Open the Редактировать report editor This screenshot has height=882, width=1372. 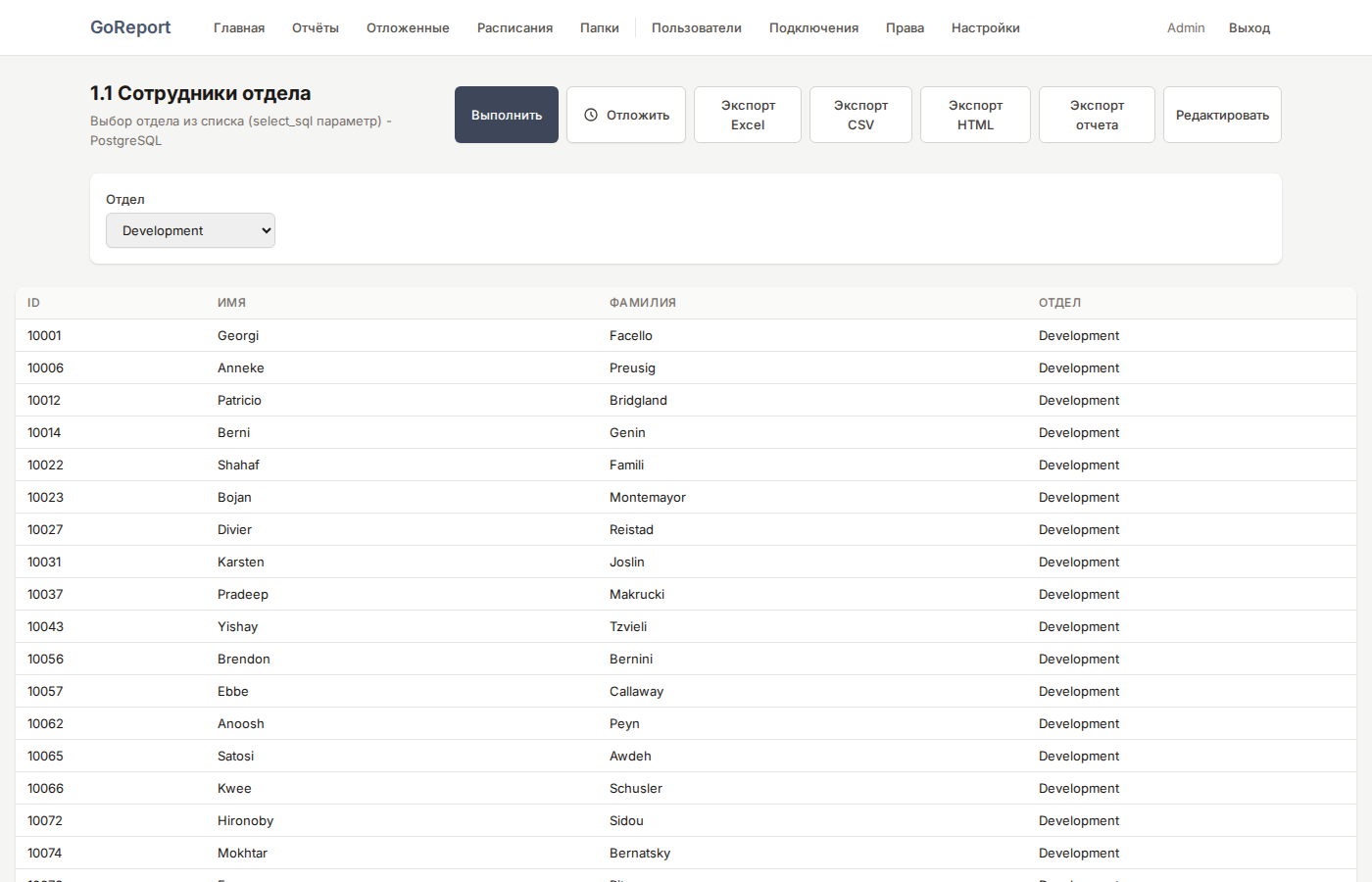[1221, 115]
